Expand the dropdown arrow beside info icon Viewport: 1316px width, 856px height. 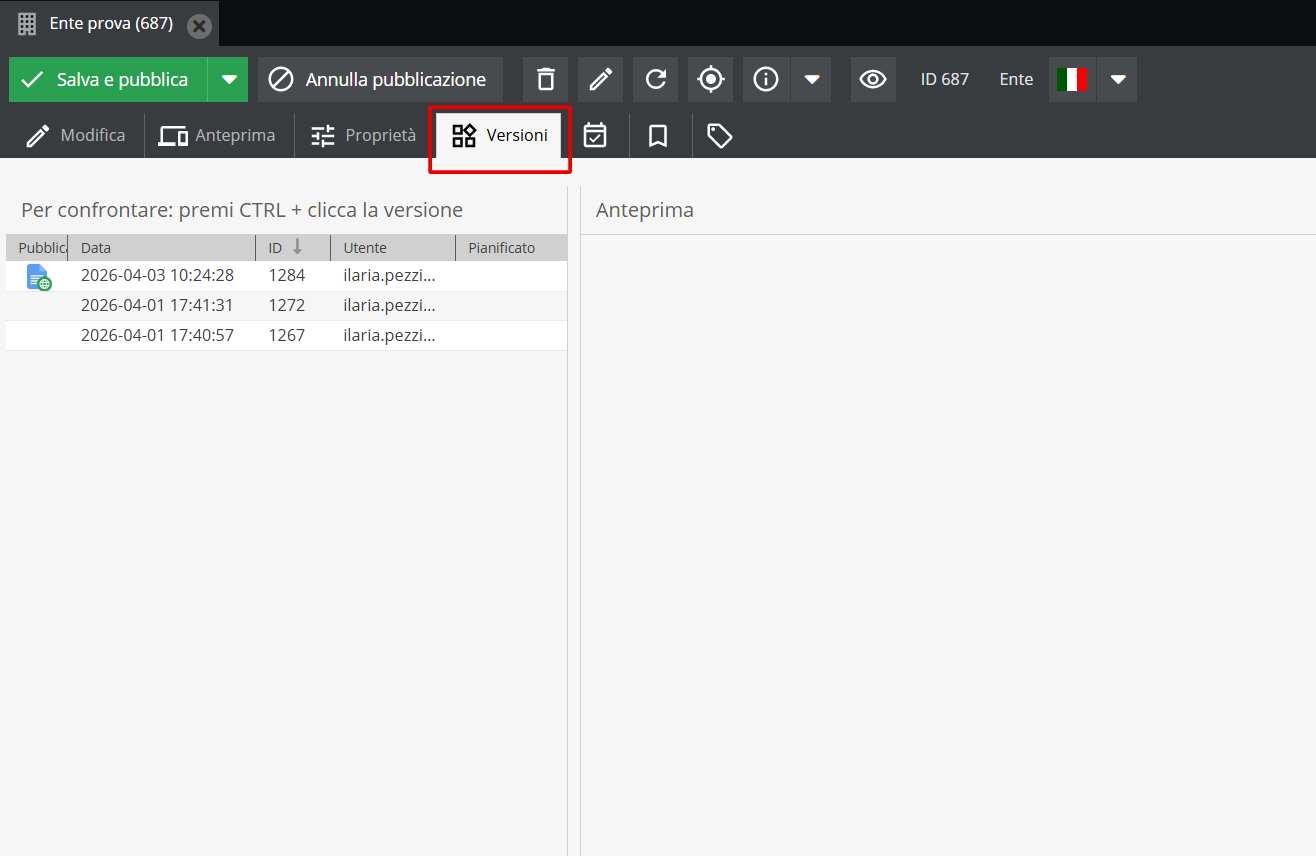pyautogui.click(x=812, y=80)
